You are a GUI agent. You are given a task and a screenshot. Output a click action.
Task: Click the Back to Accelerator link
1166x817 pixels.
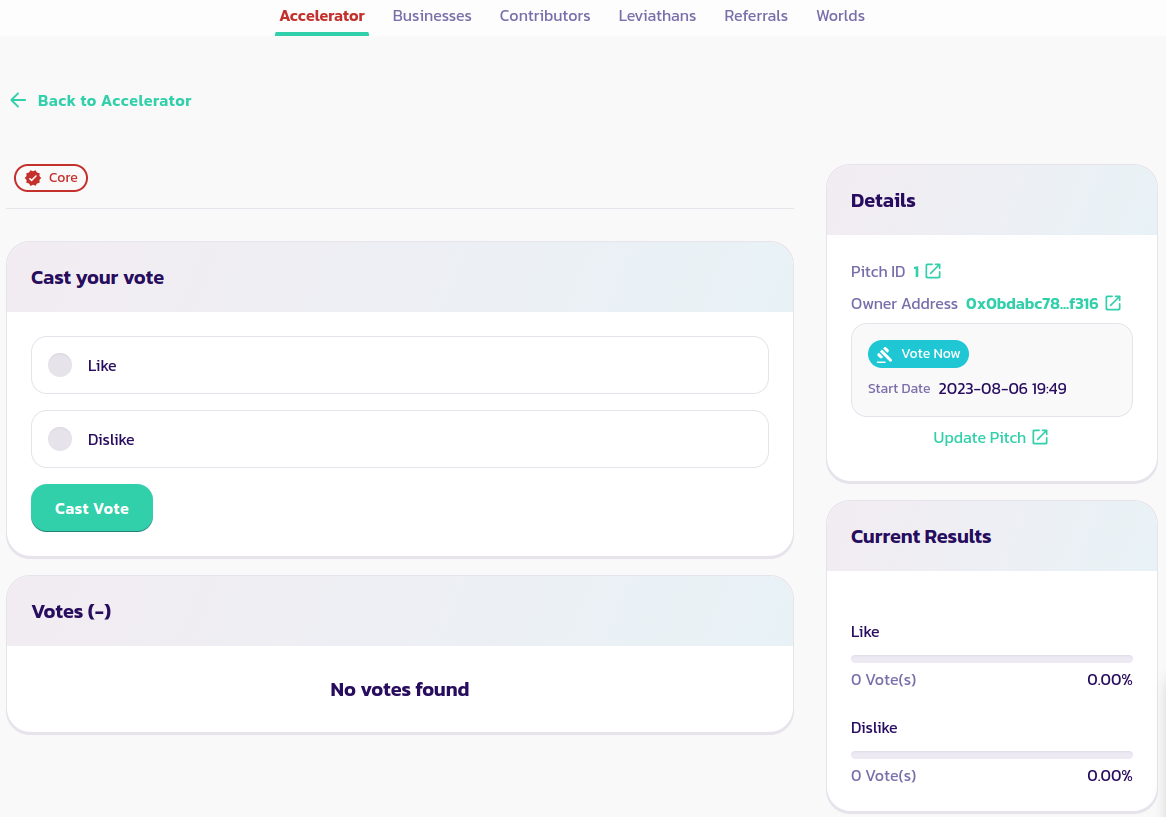(x=114, y=100)
